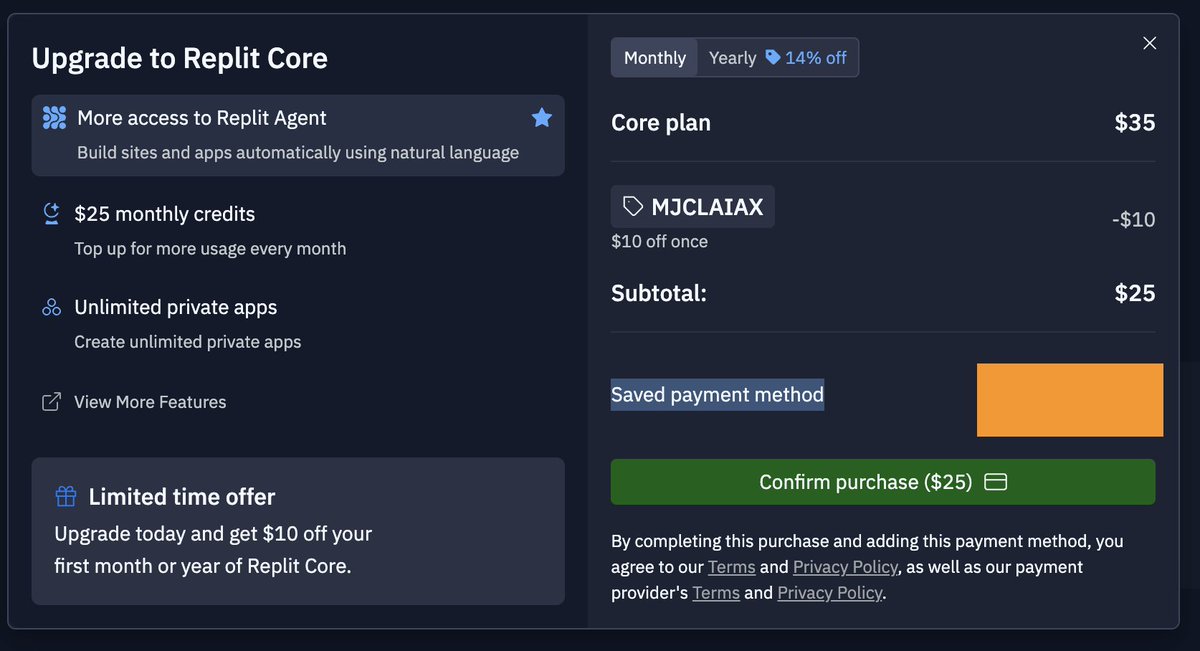Screen dimensions: 1200x651
Task: Click the $25 subtotal amount
Action: pyautogui.click(x=1135, y=293)
